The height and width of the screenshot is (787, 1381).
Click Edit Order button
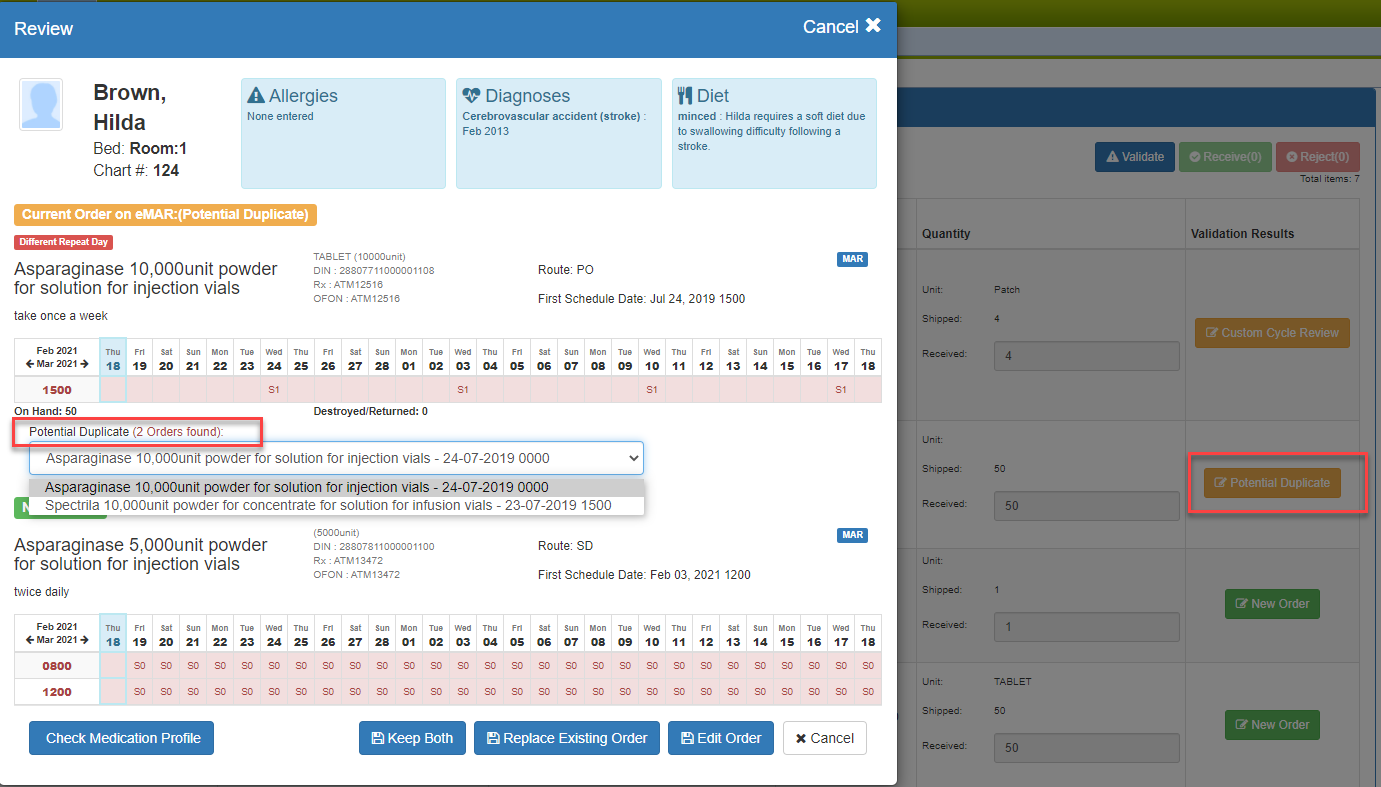click(x=720, y=738)
